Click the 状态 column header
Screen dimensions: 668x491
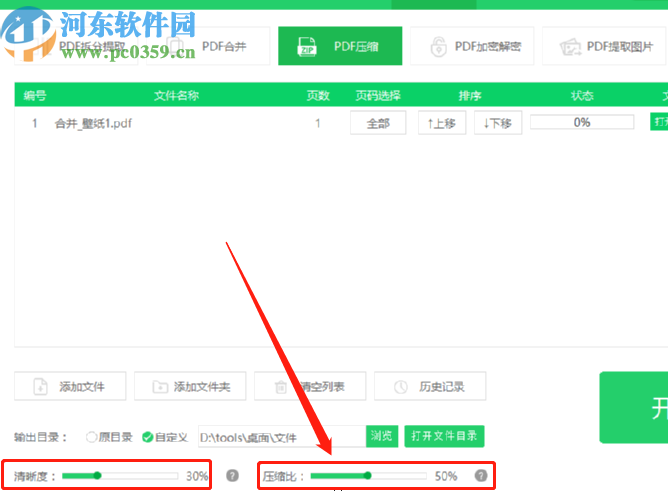[582, 95]
